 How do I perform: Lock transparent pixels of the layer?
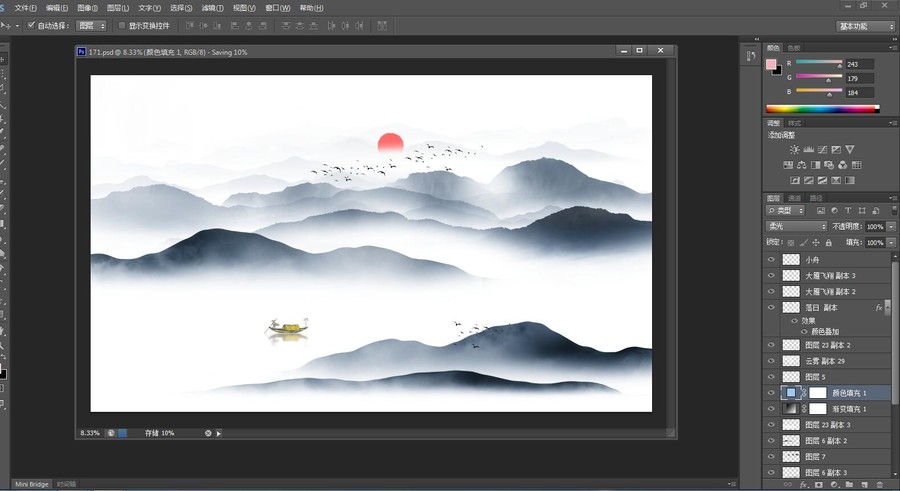[791, 243]
